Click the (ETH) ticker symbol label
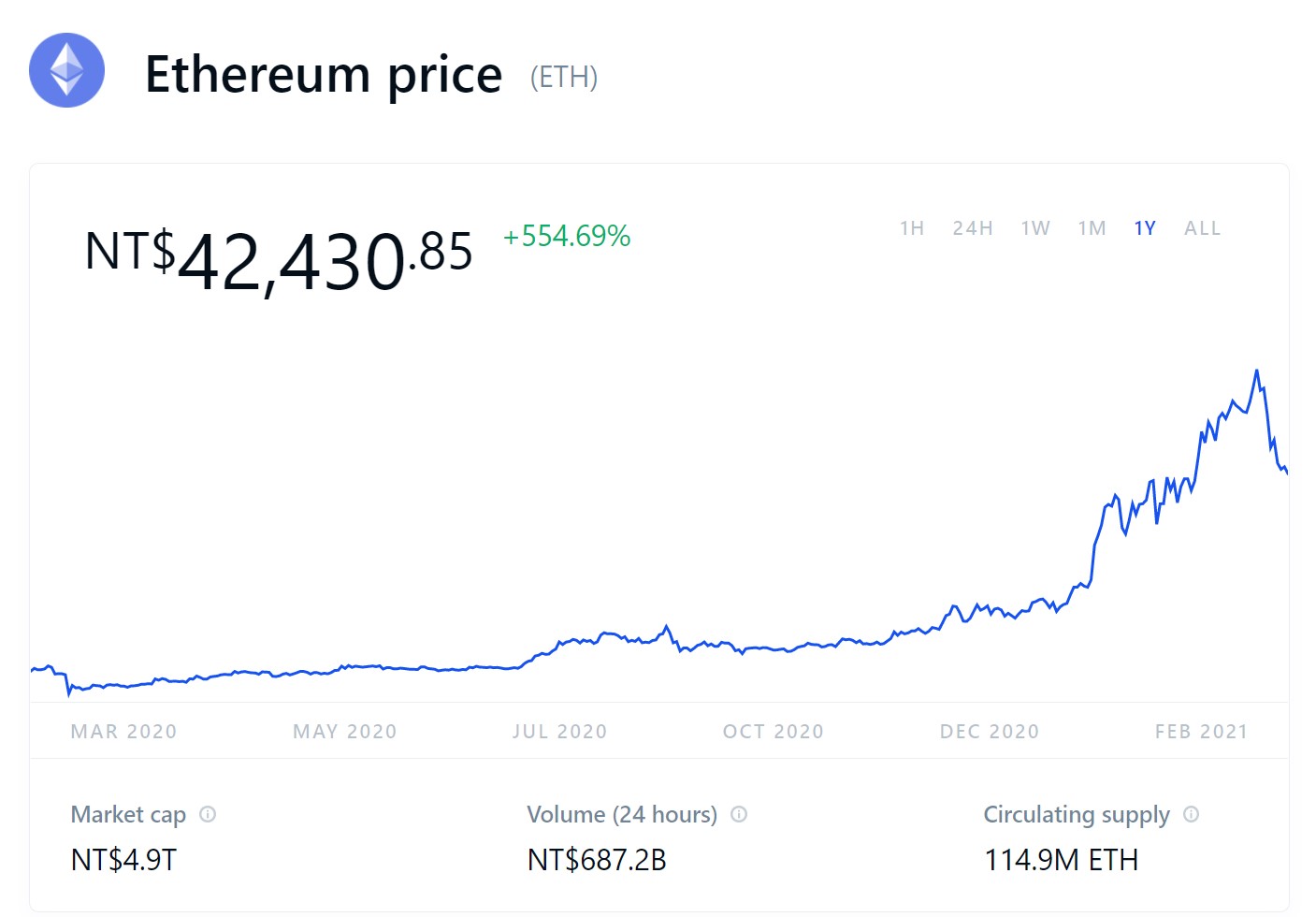This screenshot has height=917, width=1316. [564, 77]
